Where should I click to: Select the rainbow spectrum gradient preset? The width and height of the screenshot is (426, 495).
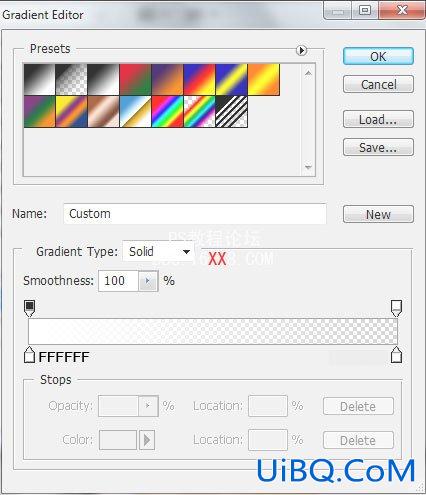click(167, 112)
